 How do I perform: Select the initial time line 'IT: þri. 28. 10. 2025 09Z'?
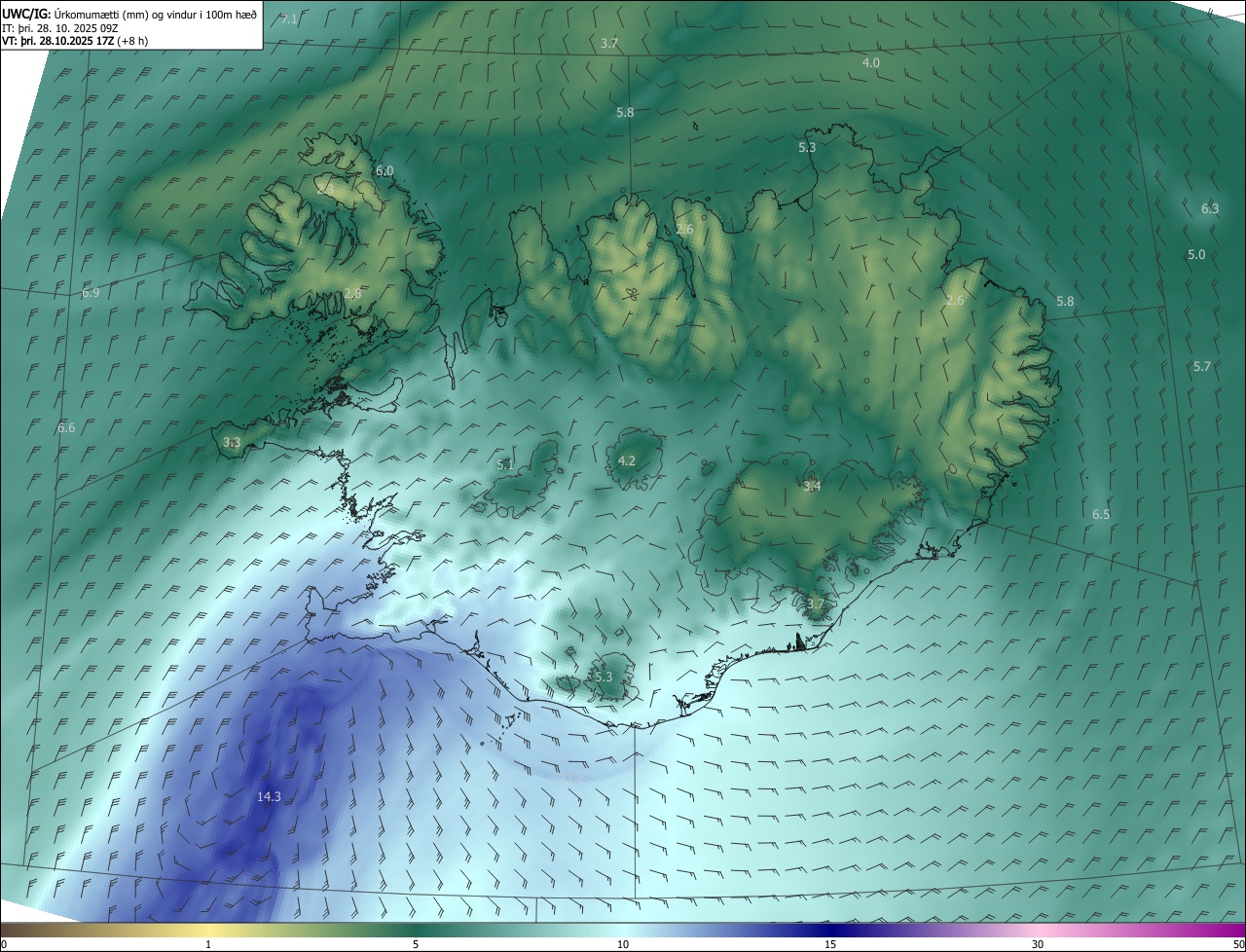(60, 28)
